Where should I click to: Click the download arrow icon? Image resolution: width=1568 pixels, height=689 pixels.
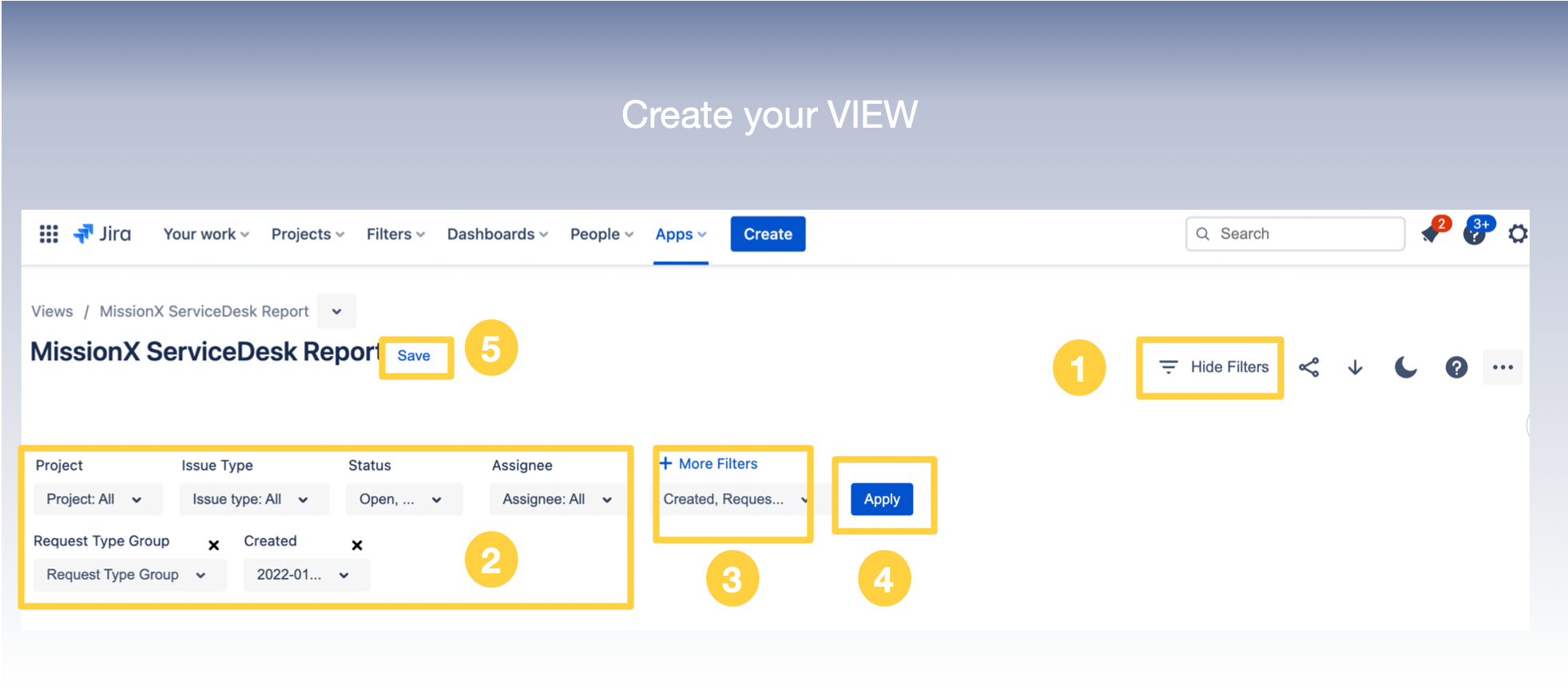[1355, 367]
